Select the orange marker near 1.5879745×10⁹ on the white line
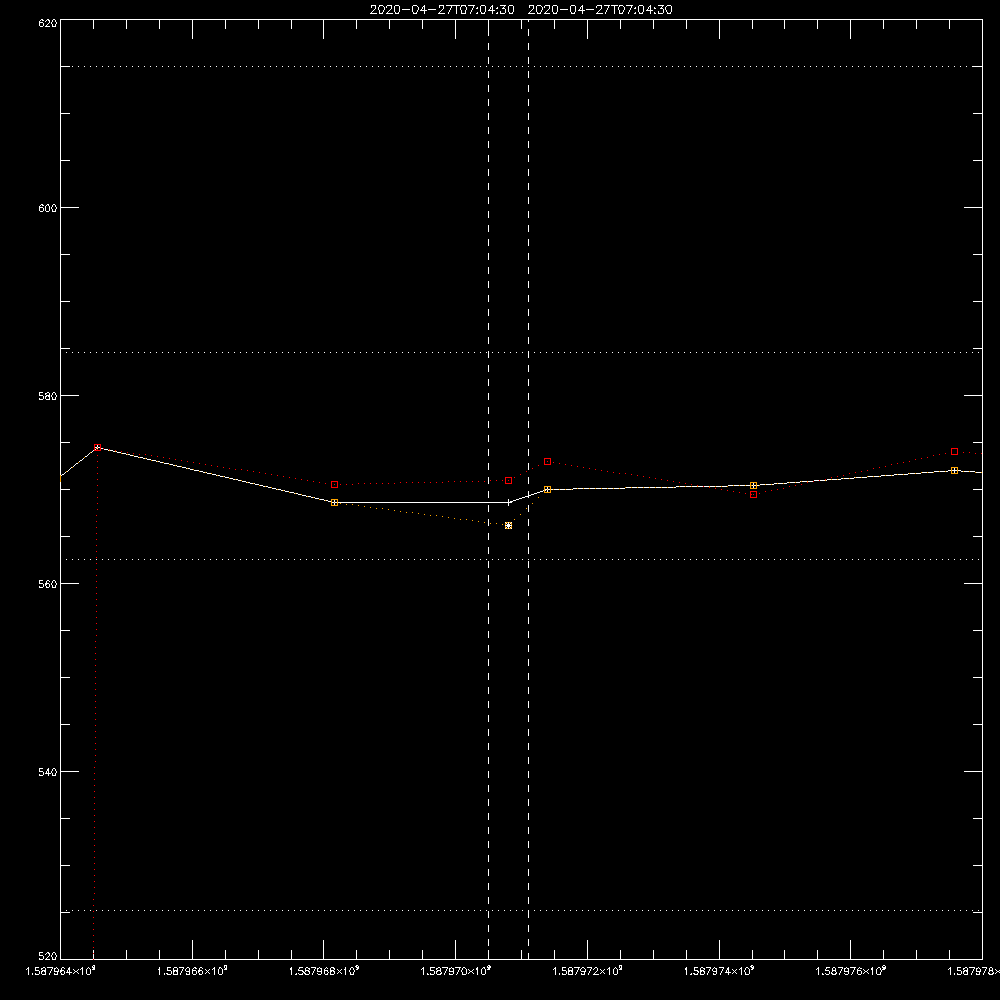The width and height of the screenshot is (1000, 1000). tap(753, 485)
